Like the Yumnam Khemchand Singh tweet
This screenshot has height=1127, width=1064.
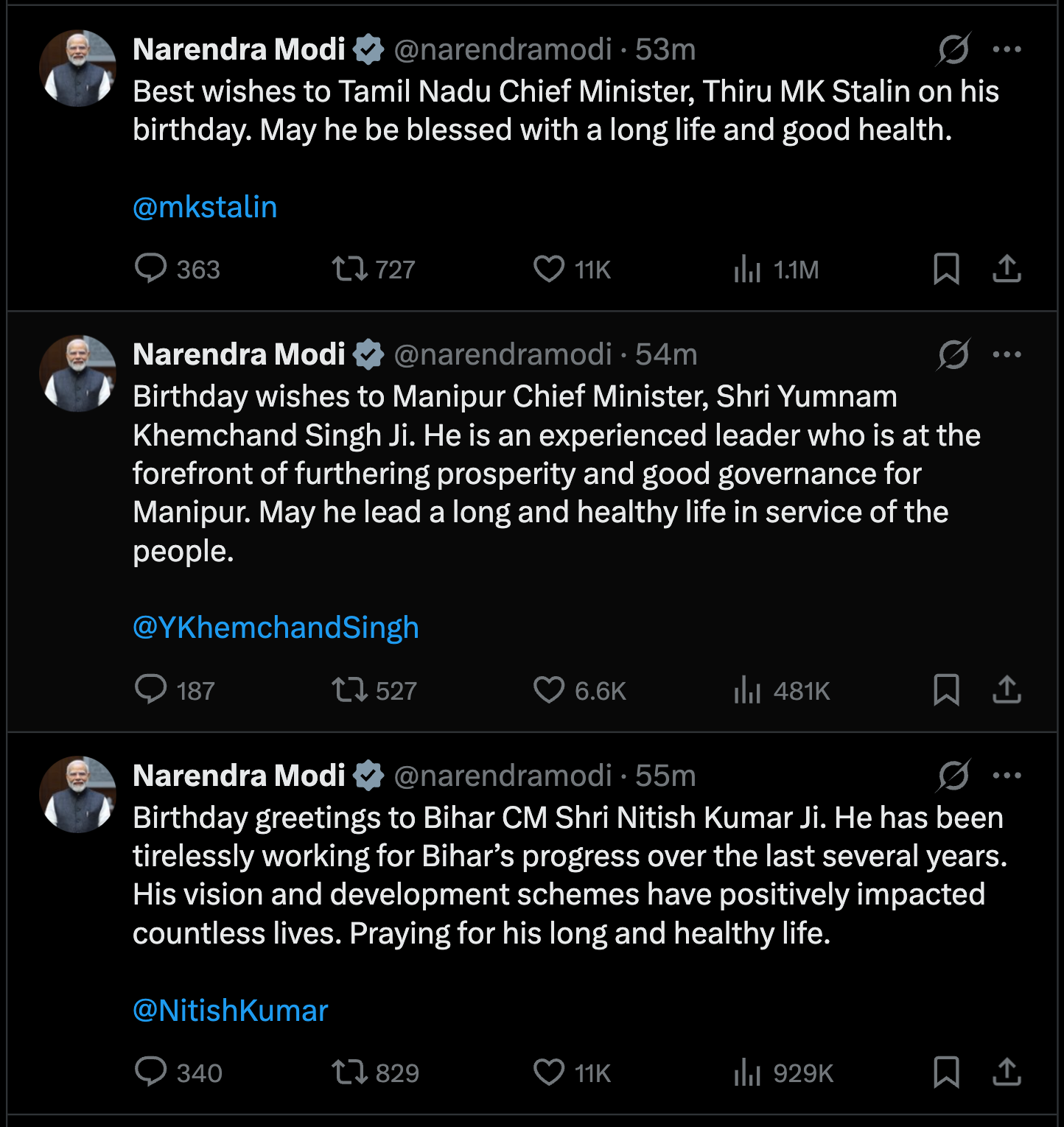pos(549,690)
